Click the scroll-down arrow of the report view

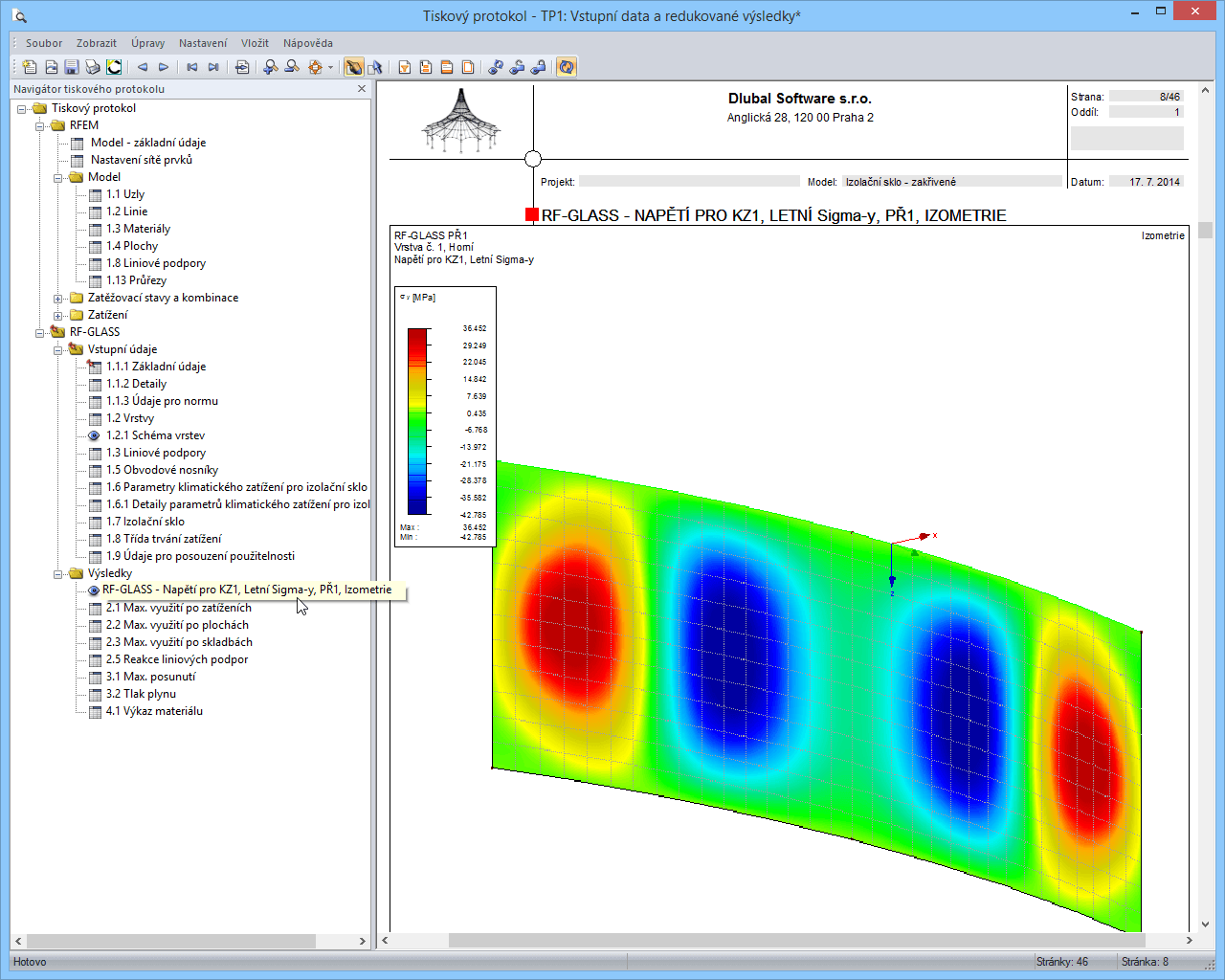1205,924
